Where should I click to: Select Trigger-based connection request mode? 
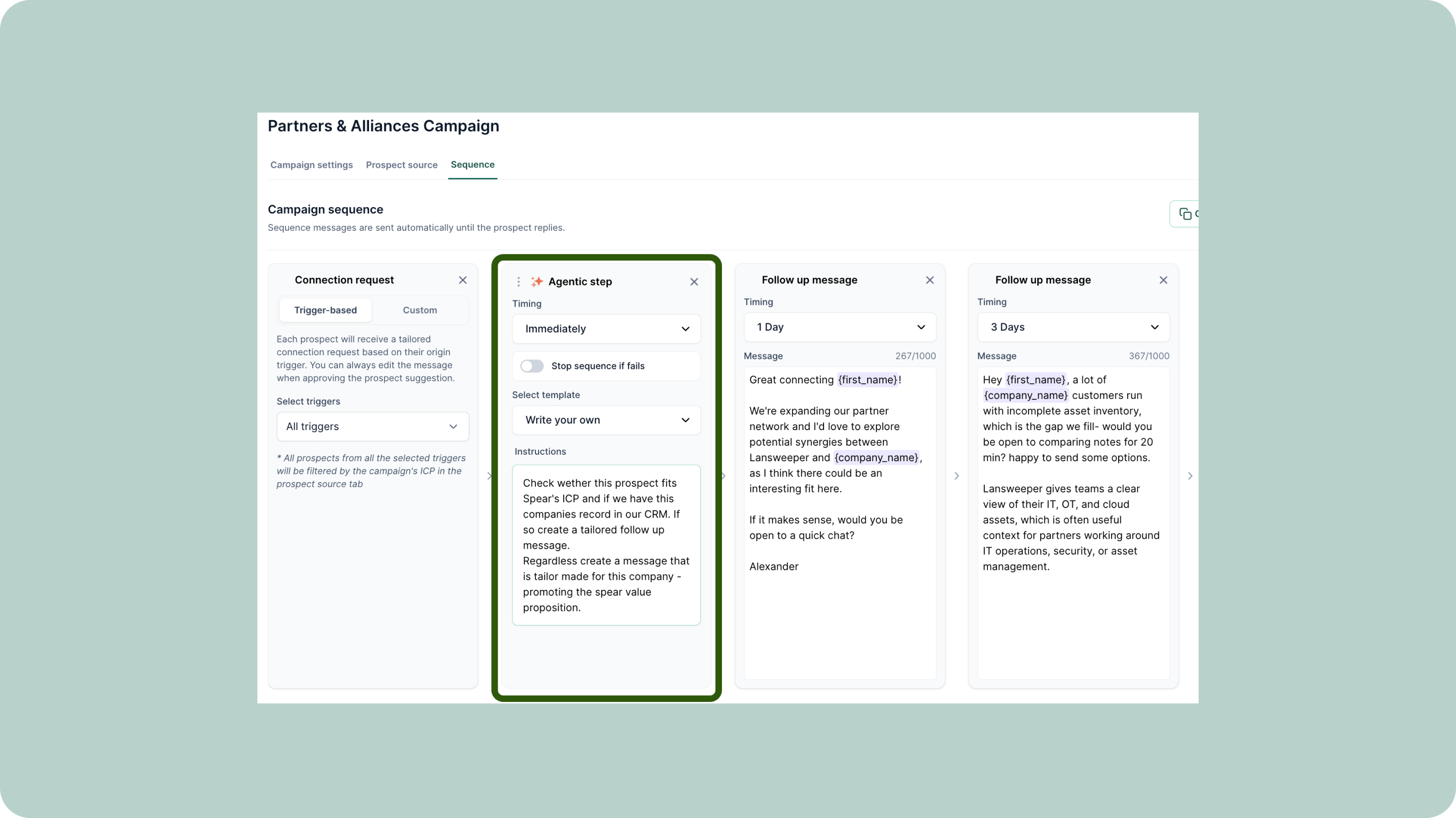tap(326, 310)
